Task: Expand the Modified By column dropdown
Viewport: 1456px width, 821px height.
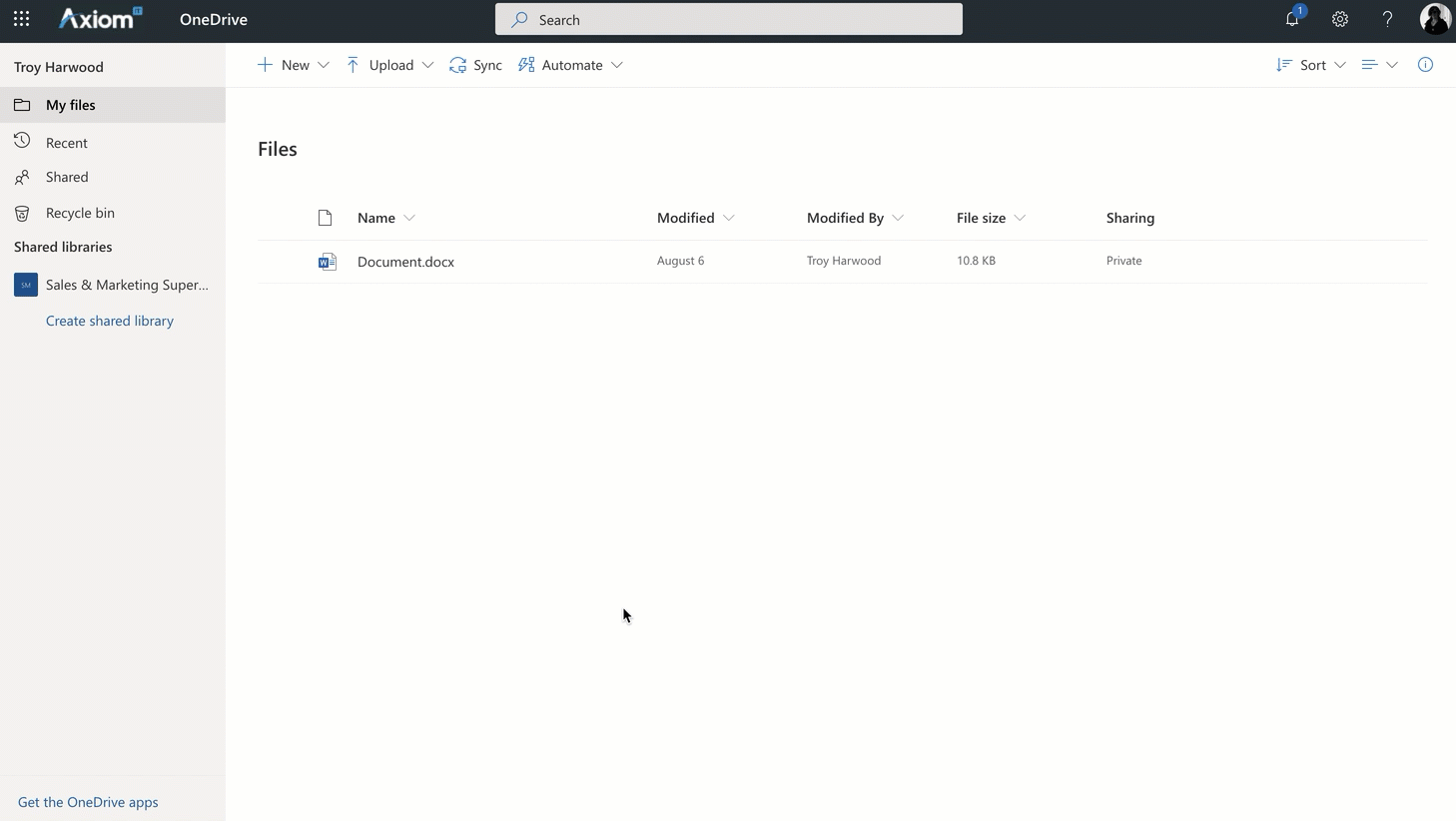Action: (898, 218)
